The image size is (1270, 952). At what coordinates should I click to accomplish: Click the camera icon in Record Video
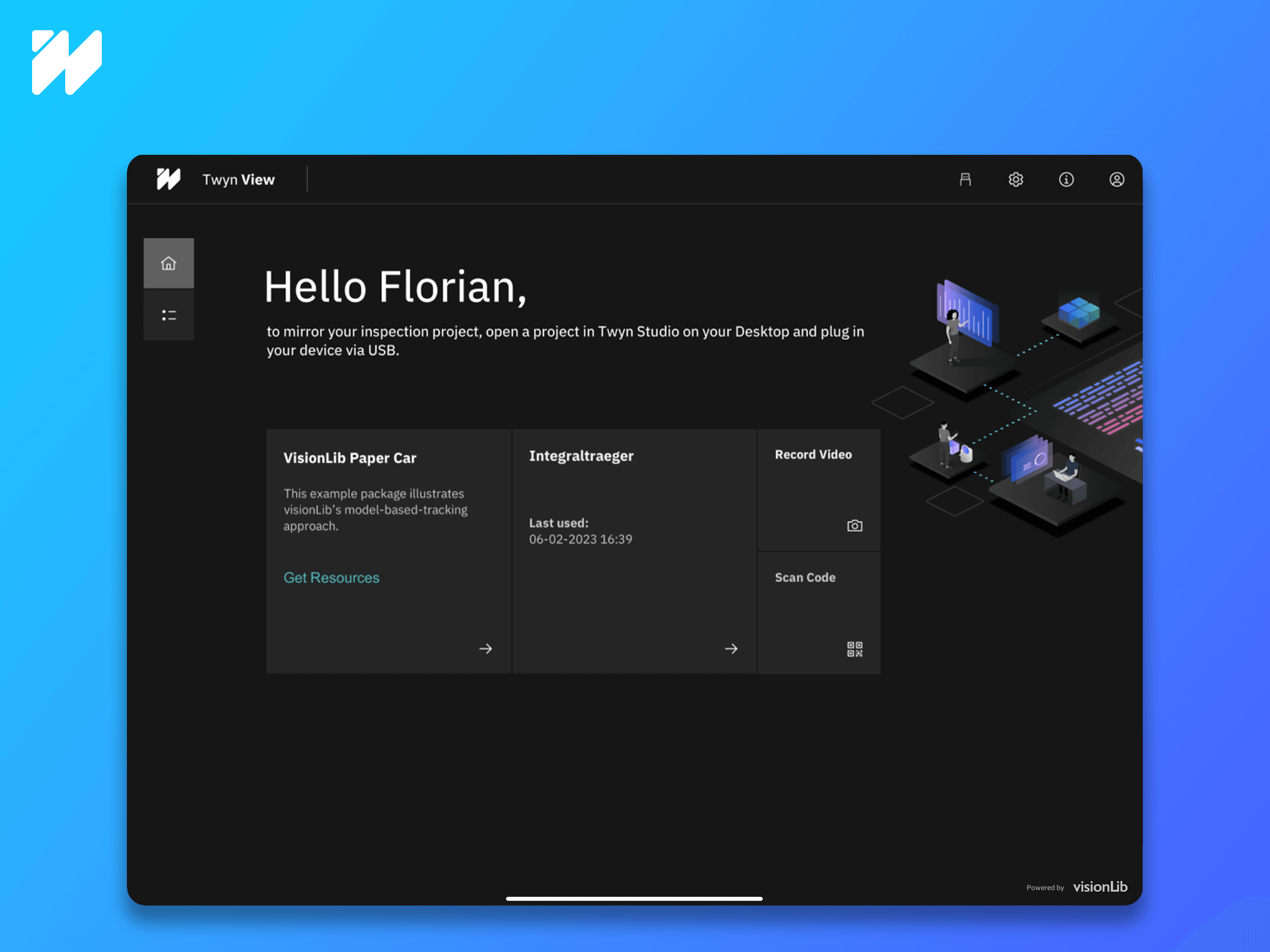(x=855, y=525)
